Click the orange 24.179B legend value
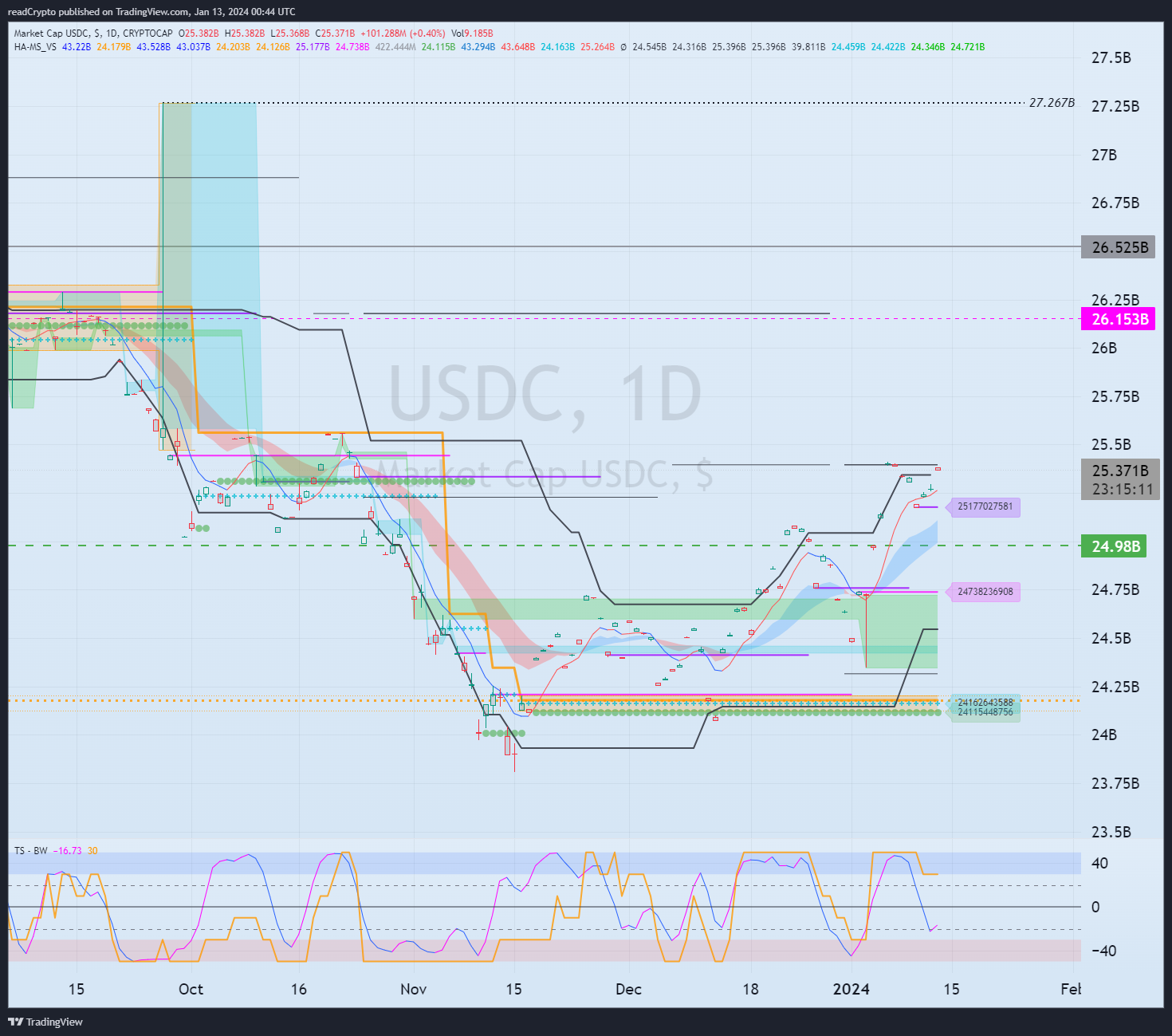The width and height of the screenshot is (1172, 1036). 113,47
